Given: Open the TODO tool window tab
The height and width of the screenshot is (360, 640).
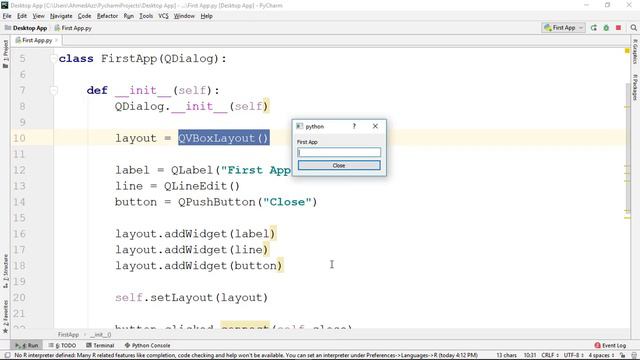Looking at the screenshot, I should pyautogui.click(x=62, y=345).
